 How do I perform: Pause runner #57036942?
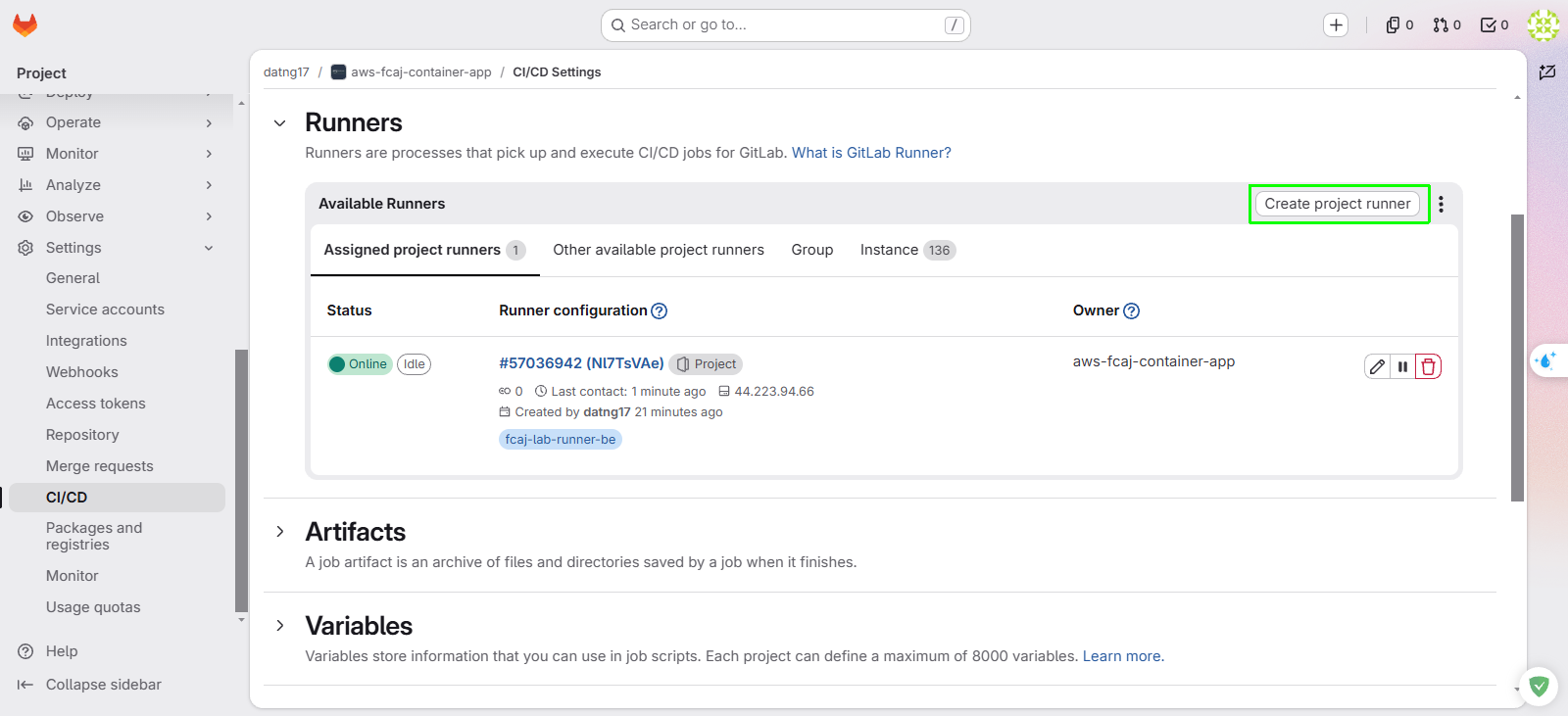tap(1402, 366)
